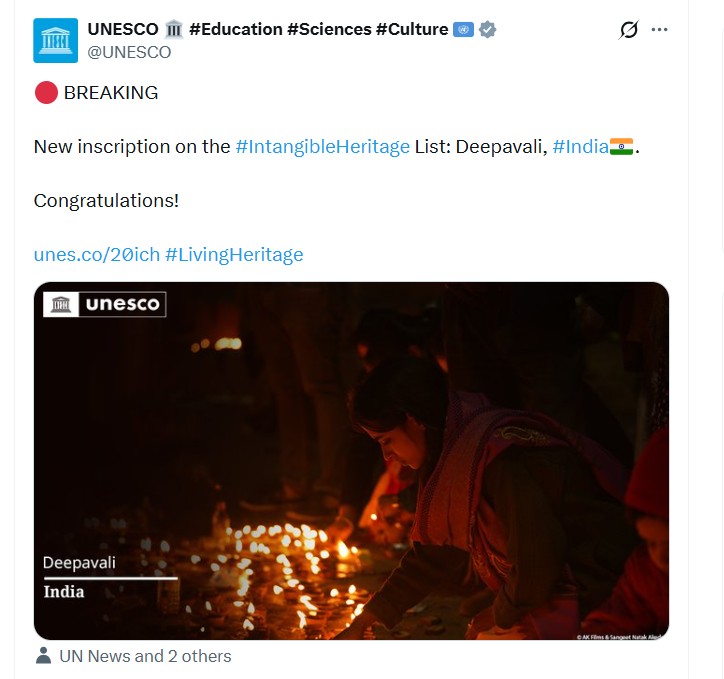Click the UNESCO logo on the photo
This screenshot has width=724, height=679.
[104, 304]
